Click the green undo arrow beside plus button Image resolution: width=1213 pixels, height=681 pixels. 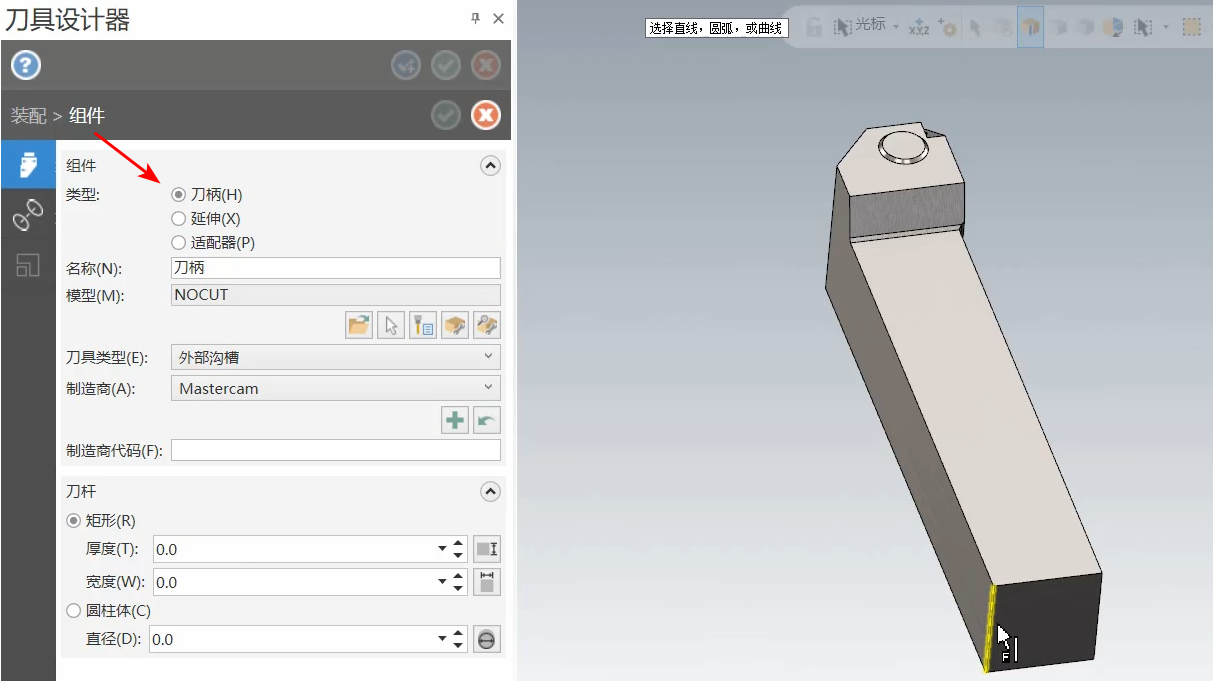point(487,420)
